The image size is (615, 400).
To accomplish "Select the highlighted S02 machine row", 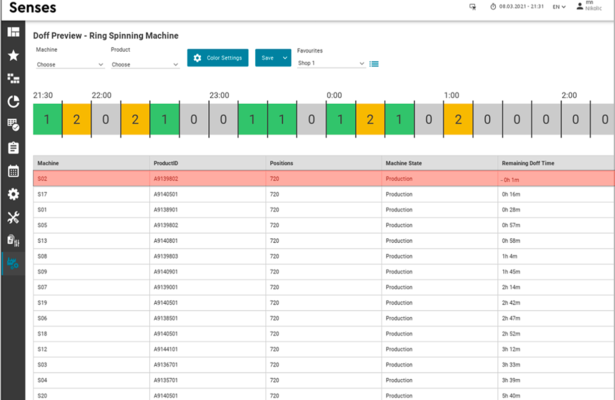I will click(x=300, y=178).
